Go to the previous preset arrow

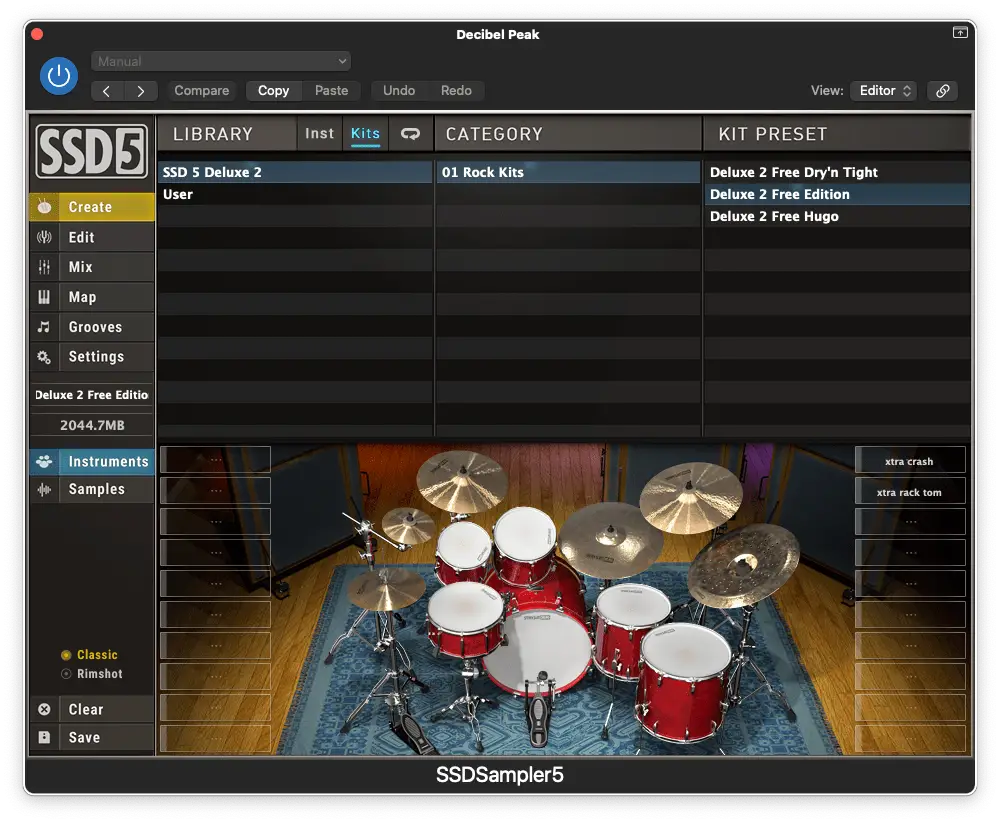point(107,91)
